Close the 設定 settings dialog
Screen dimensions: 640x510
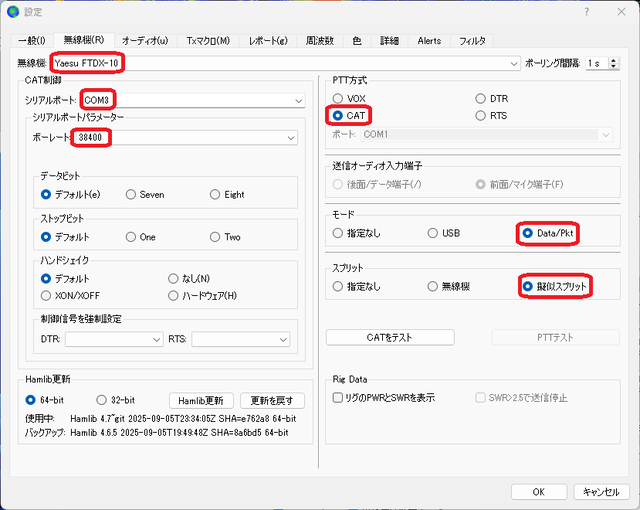(x=621, y=12)
